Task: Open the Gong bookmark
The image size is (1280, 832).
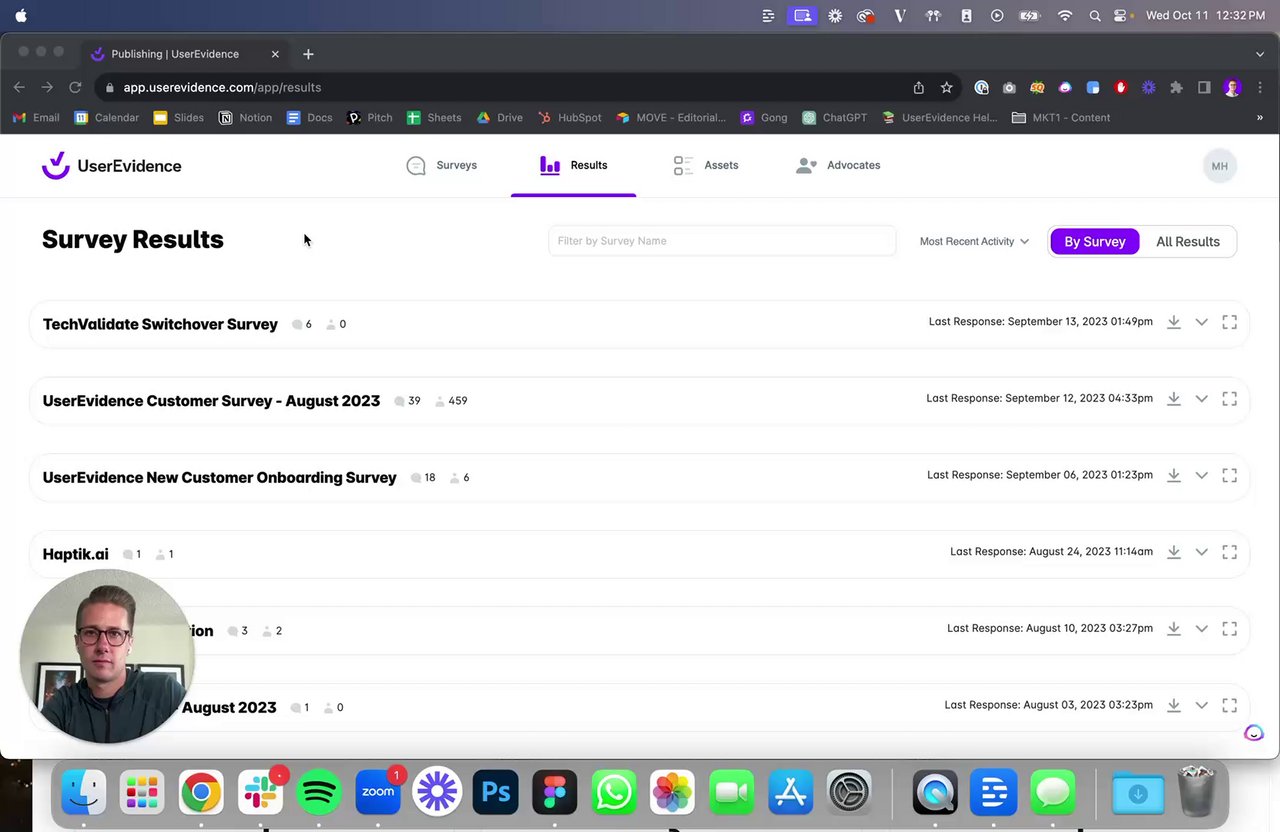Action: tap(763, 117)
